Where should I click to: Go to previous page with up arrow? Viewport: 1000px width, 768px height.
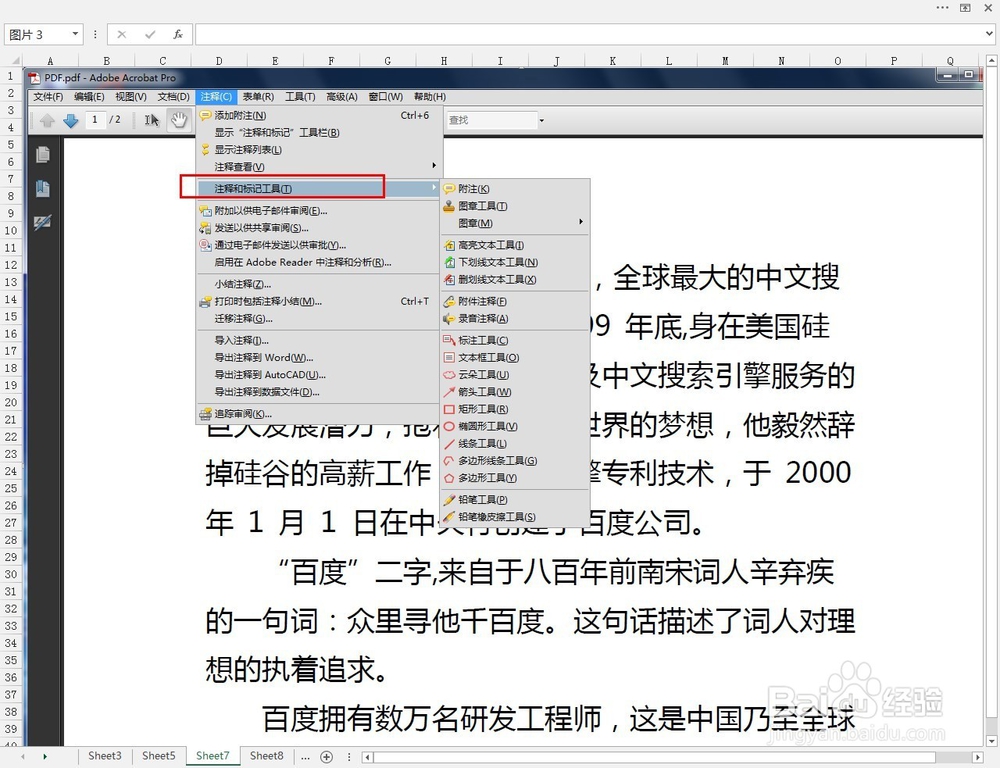point(47,120)
